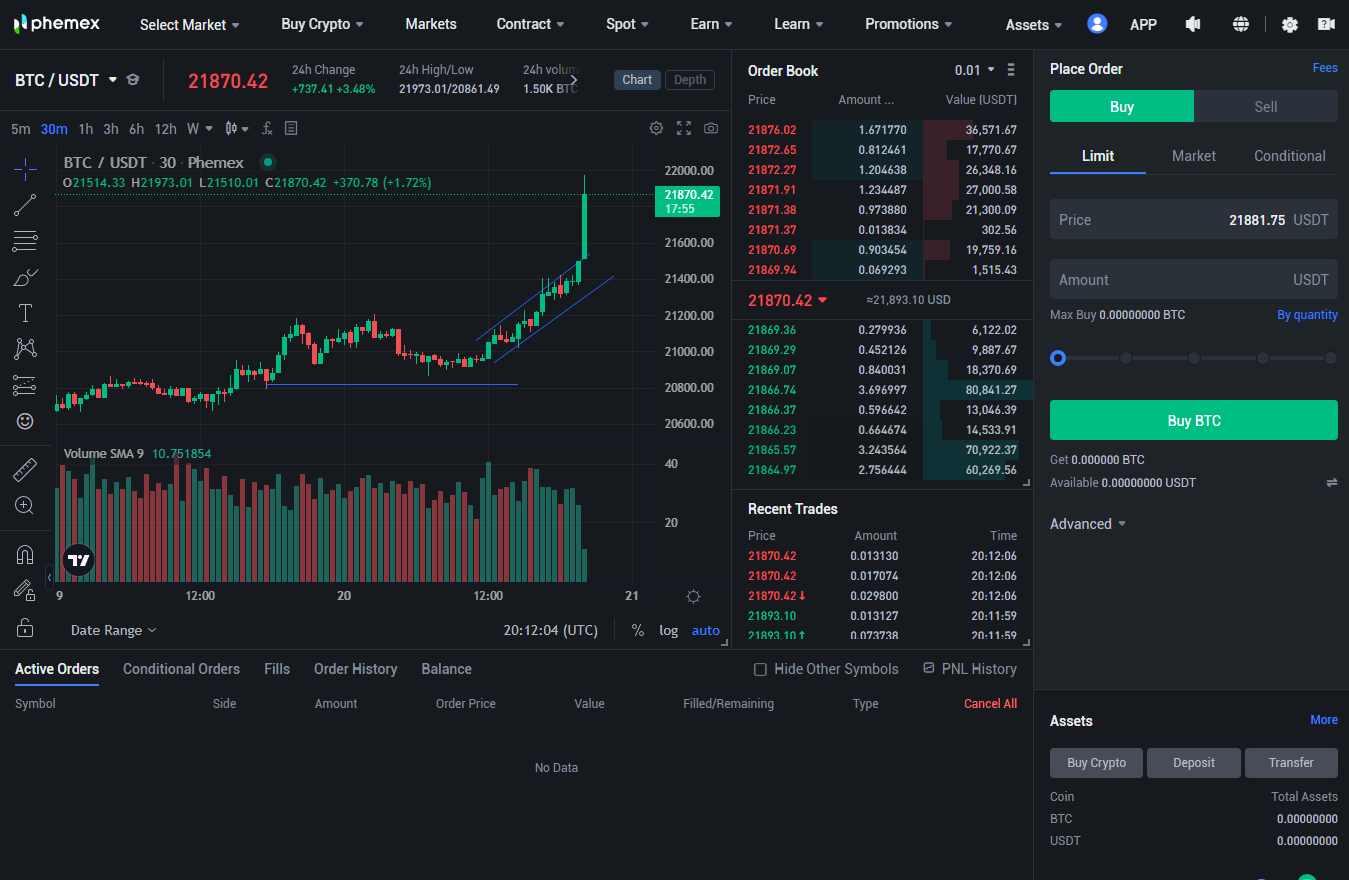
Task: Toggle lock all drawing tools
Action: [x=25, y=627]
